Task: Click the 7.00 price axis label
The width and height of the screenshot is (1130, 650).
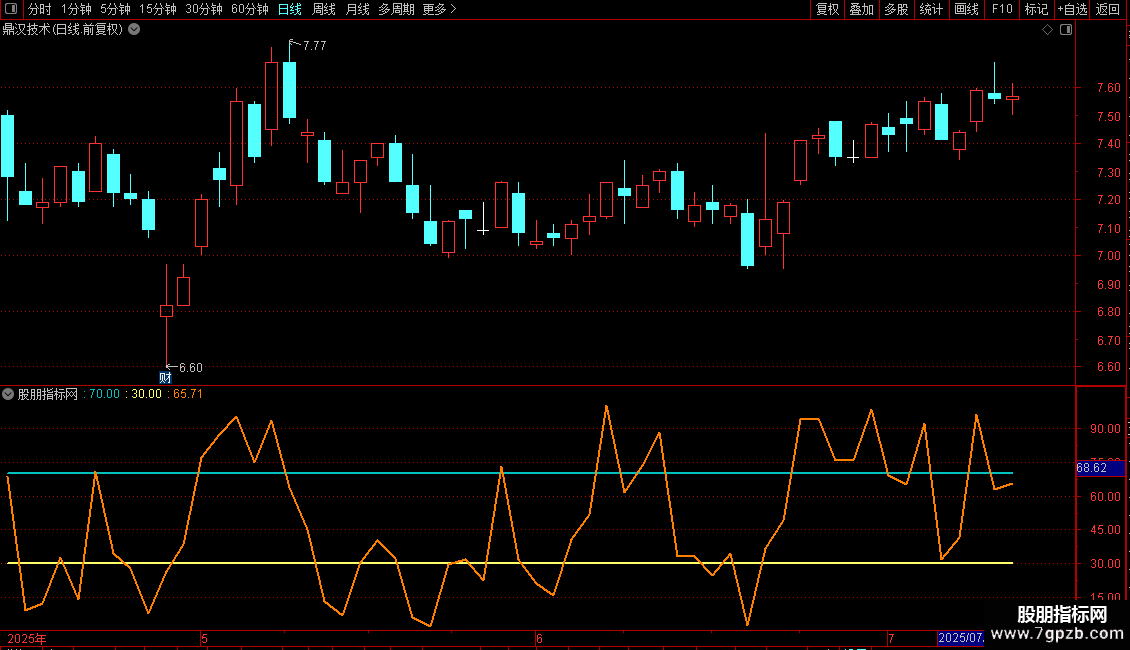Action: (1108, 256)
